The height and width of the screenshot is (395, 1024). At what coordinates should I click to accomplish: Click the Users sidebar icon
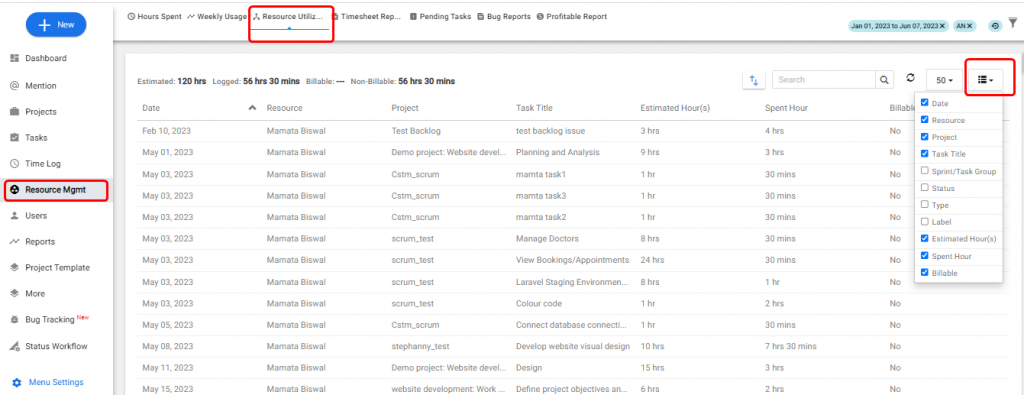pyautogui.click(x=14, y=215)
